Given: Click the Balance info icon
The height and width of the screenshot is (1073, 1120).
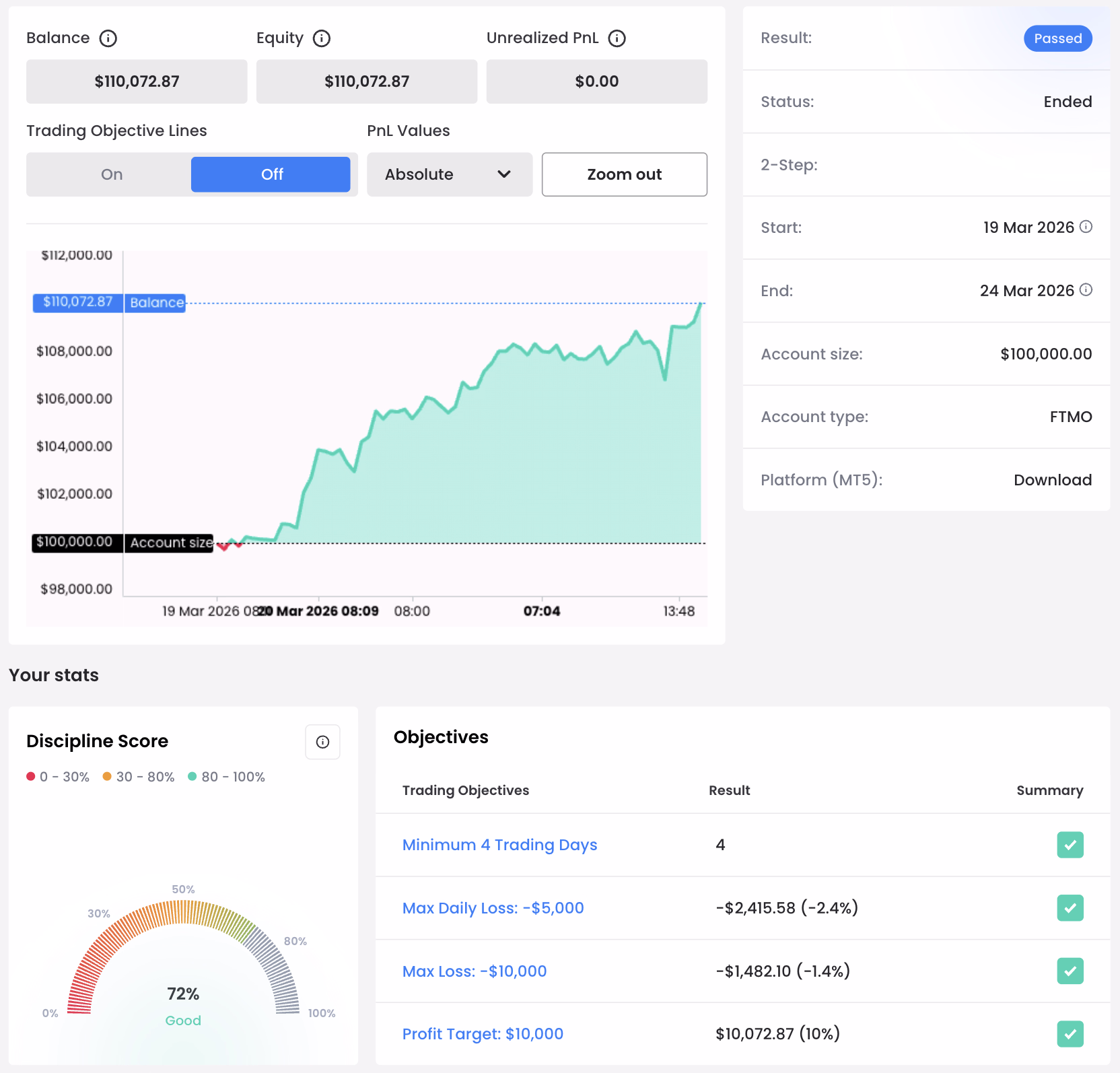Looking at the screenshot, I should click(x=108, y=38).
